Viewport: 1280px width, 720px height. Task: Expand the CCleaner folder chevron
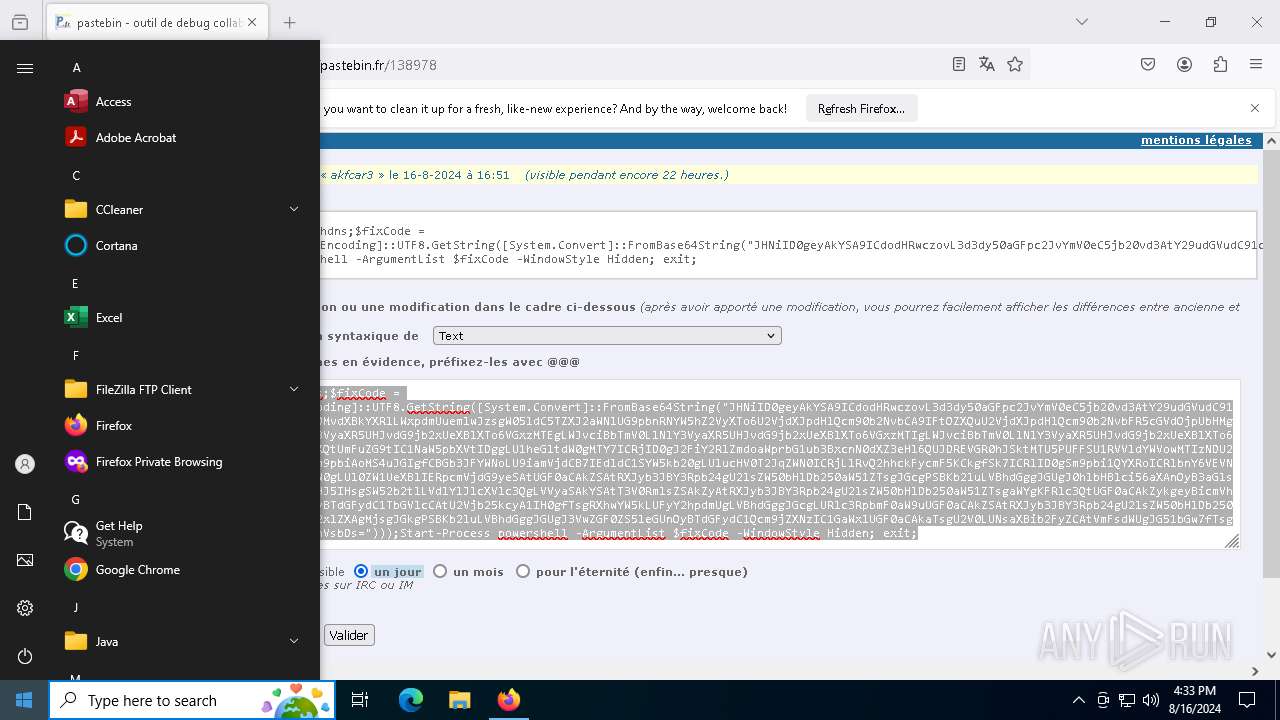point(294,210)
